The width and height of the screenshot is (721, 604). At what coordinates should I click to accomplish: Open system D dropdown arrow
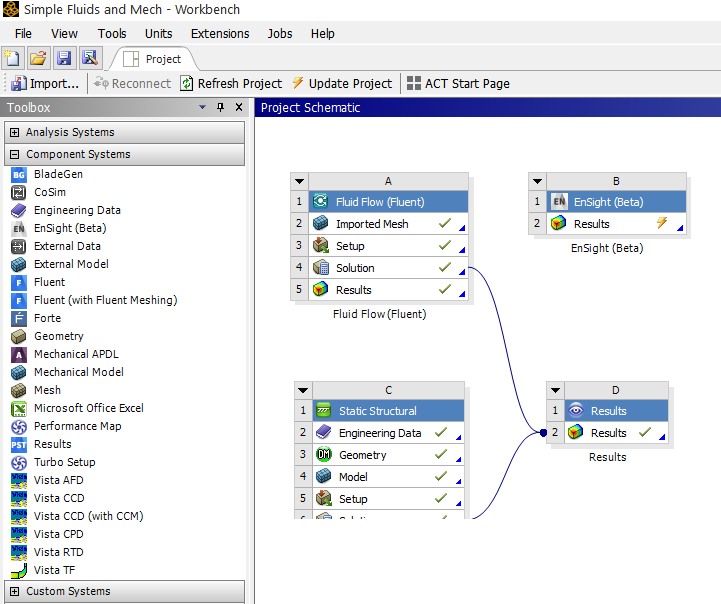pyautogui.click(x=555, y=390)
